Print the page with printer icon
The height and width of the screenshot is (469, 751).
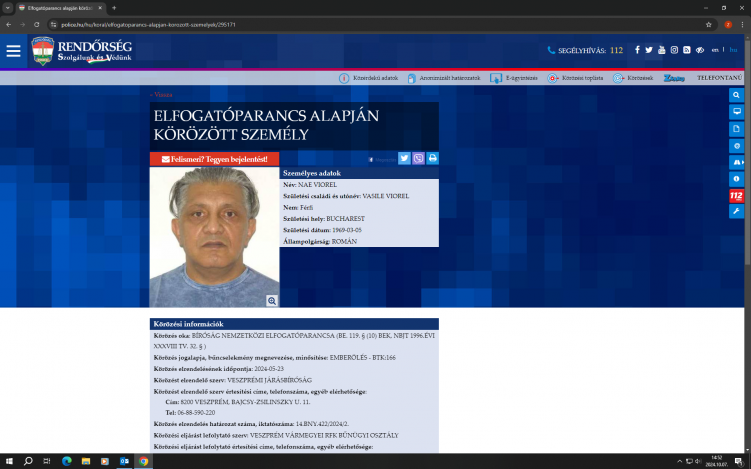pos(432,158)
